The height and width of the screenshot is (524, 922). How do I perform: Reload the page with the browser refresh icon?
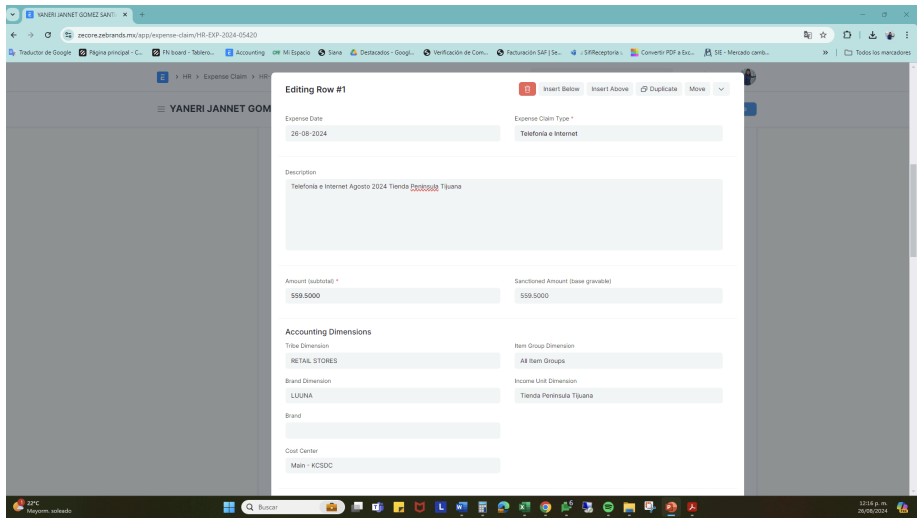click(47, 35)
